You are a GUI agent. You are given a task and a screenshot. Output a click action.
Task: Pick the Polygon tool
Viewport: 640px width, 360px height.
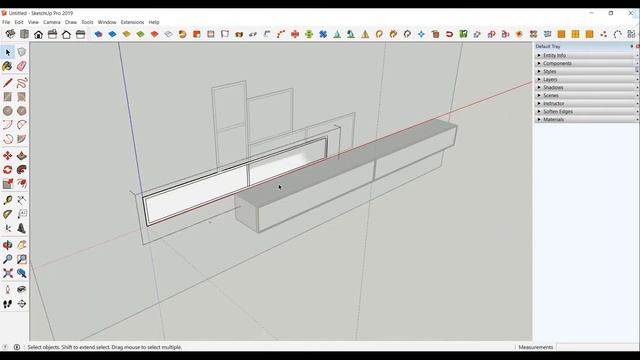pos(22,111)
